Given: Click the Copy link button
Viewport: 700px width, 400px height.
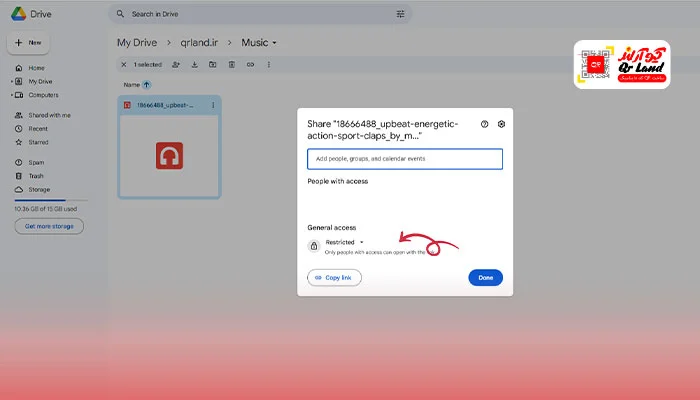Looking at the screenshot, I should 334,277.
